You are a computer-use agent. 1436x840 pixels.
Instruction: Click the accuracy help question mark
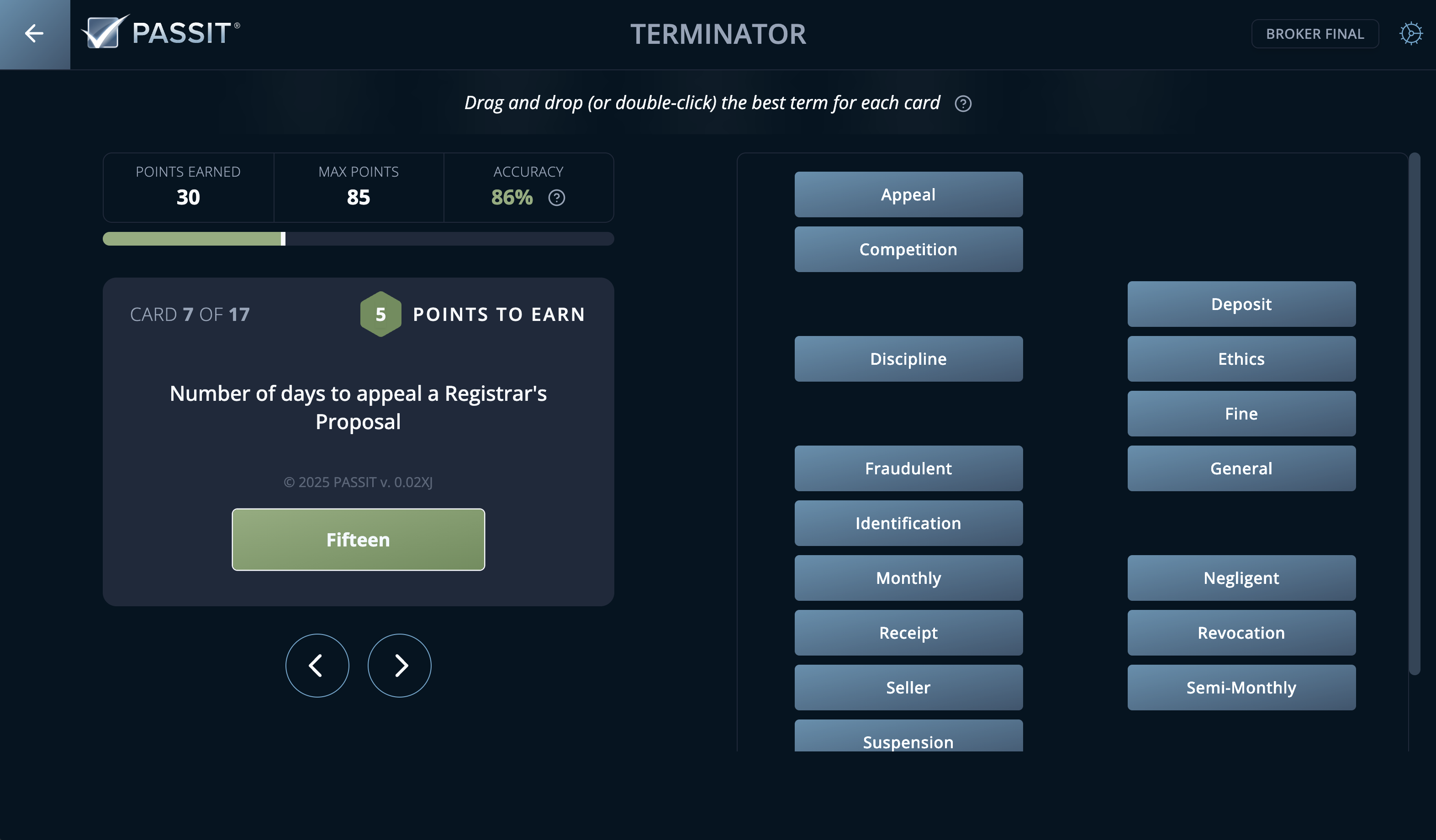556,198
